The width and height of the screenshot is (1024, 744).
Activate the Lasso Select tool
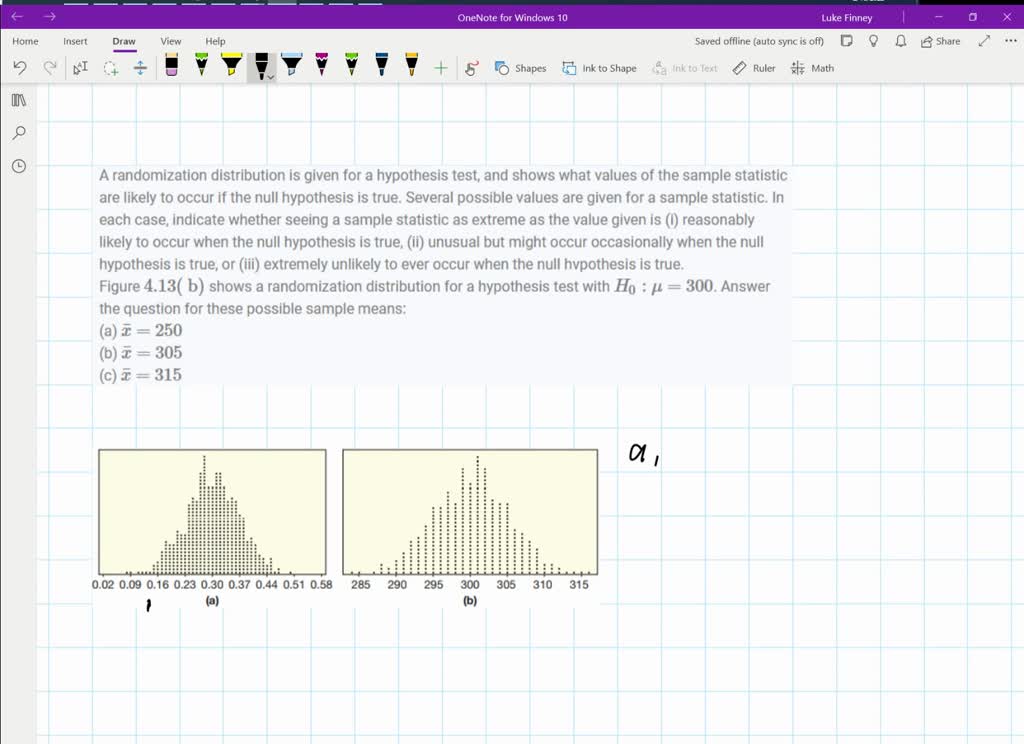[x=111, y=67]
